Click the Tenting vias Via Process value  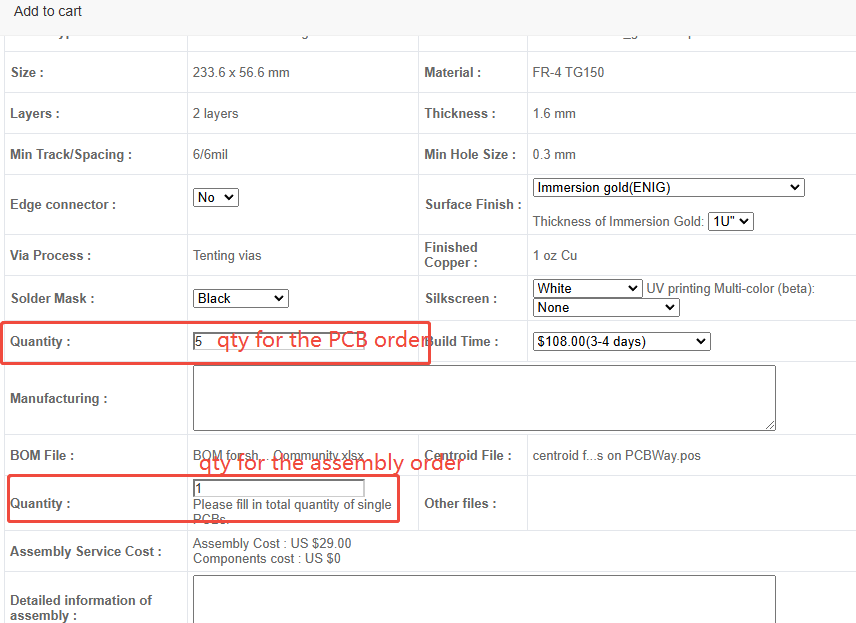(227, 255)
